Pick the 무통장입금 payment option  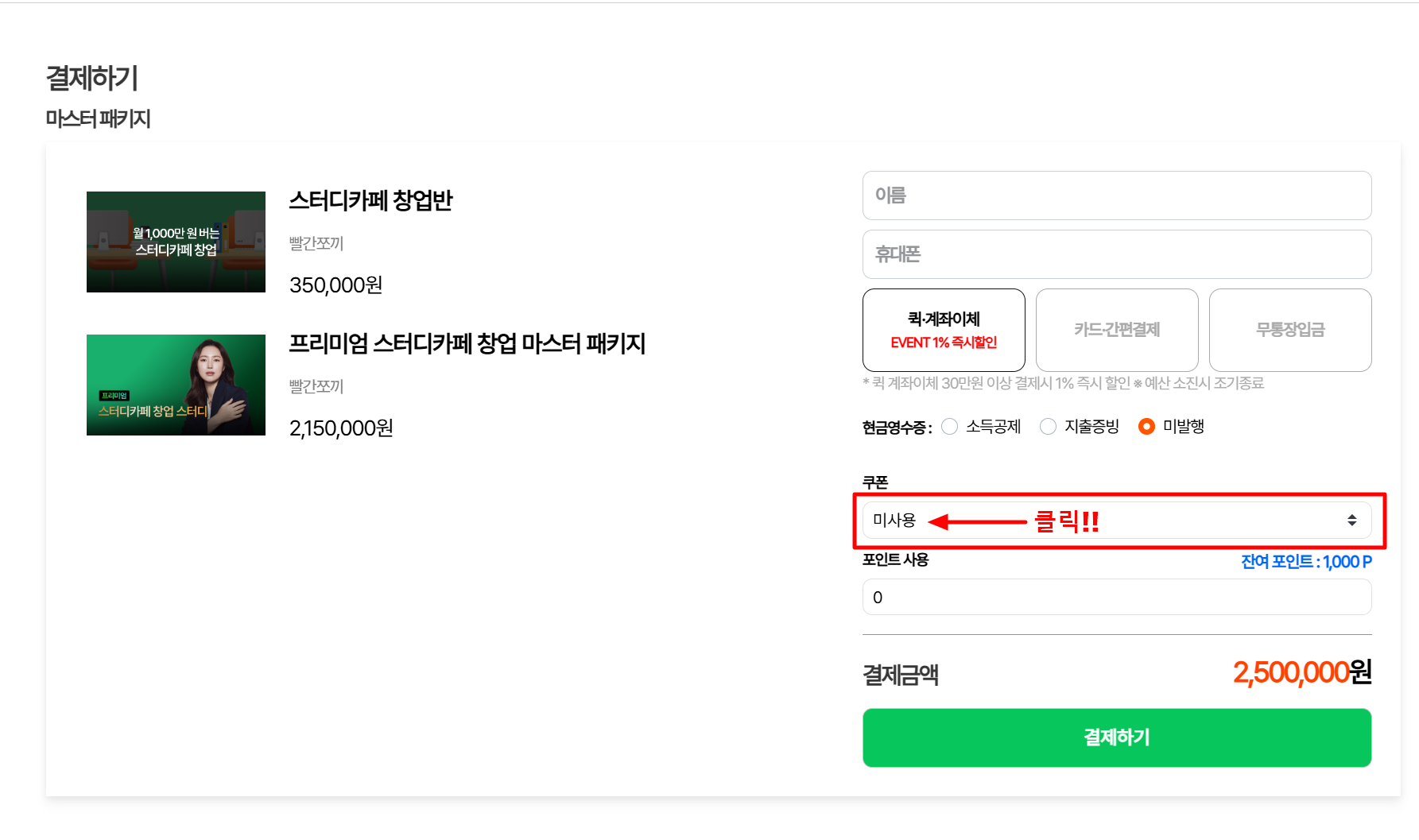point(1290,330)
